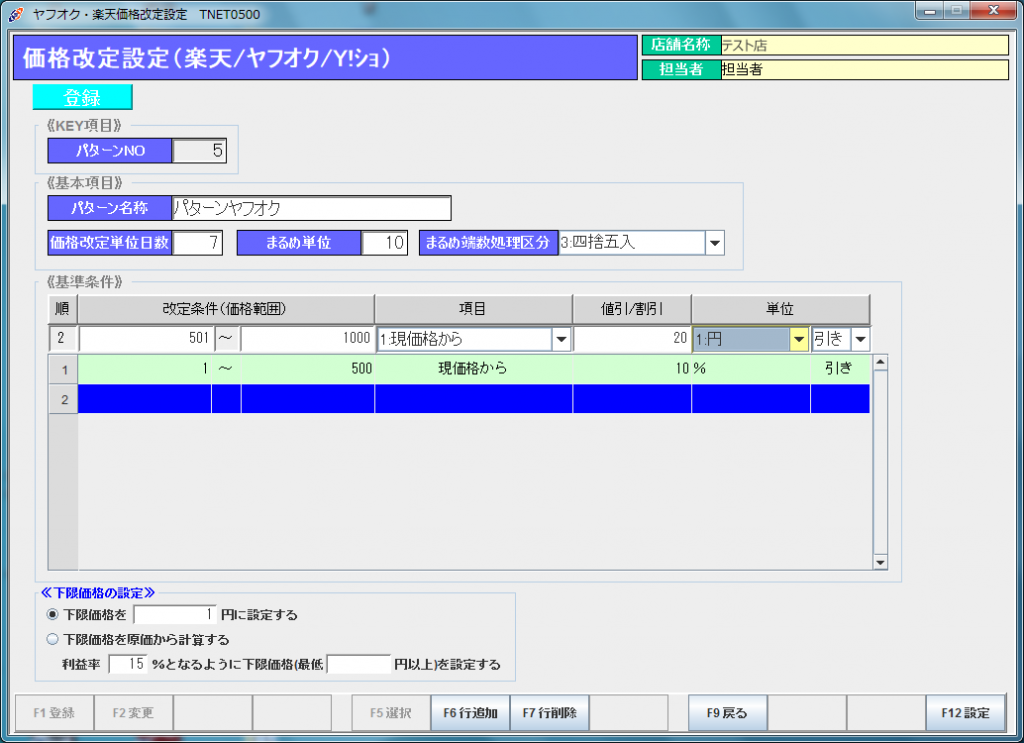
Task: Click the cyan 登録 button
Action: [82, 97]
